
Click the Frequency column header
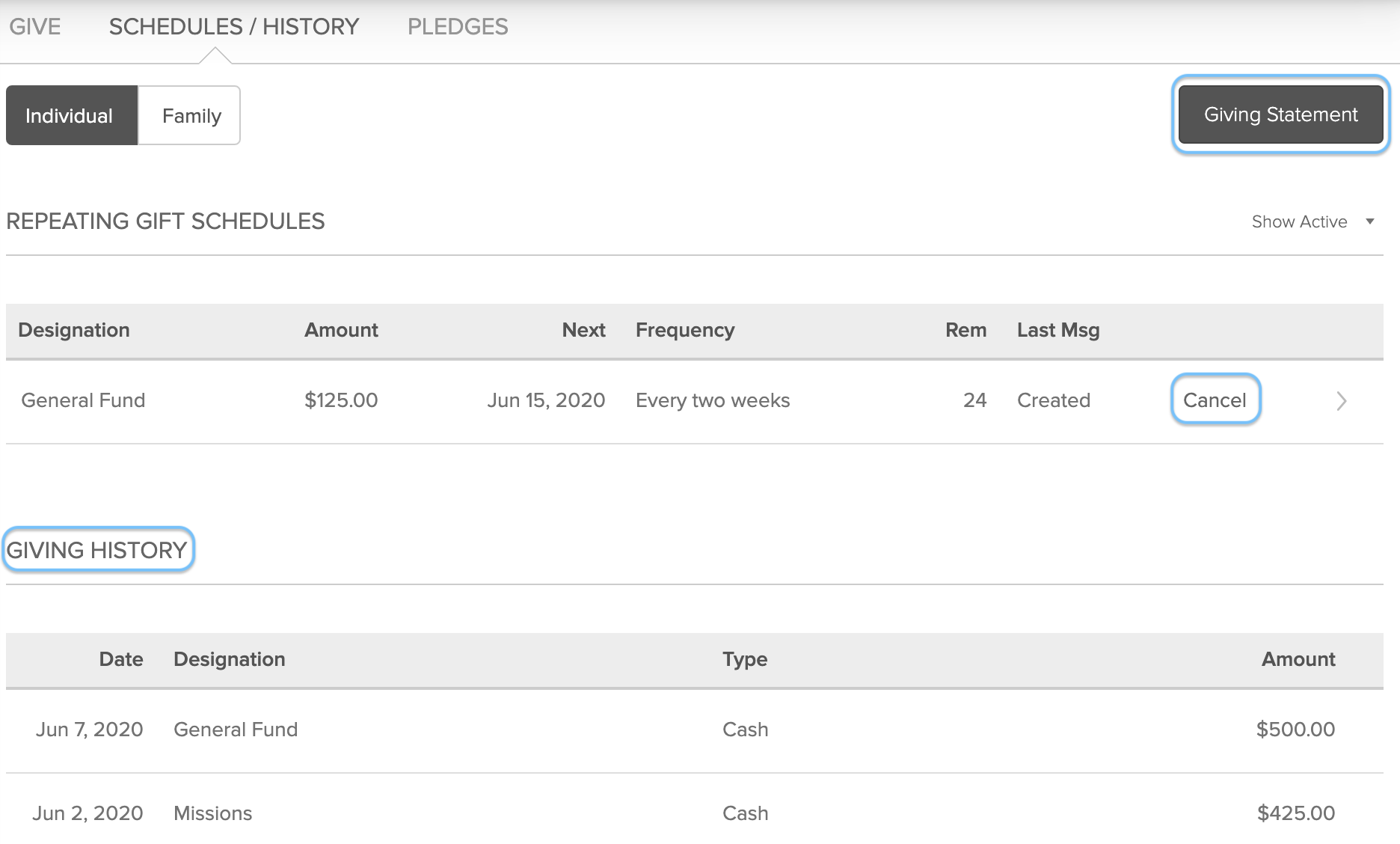pyautogui.click(x=685, y=330)
